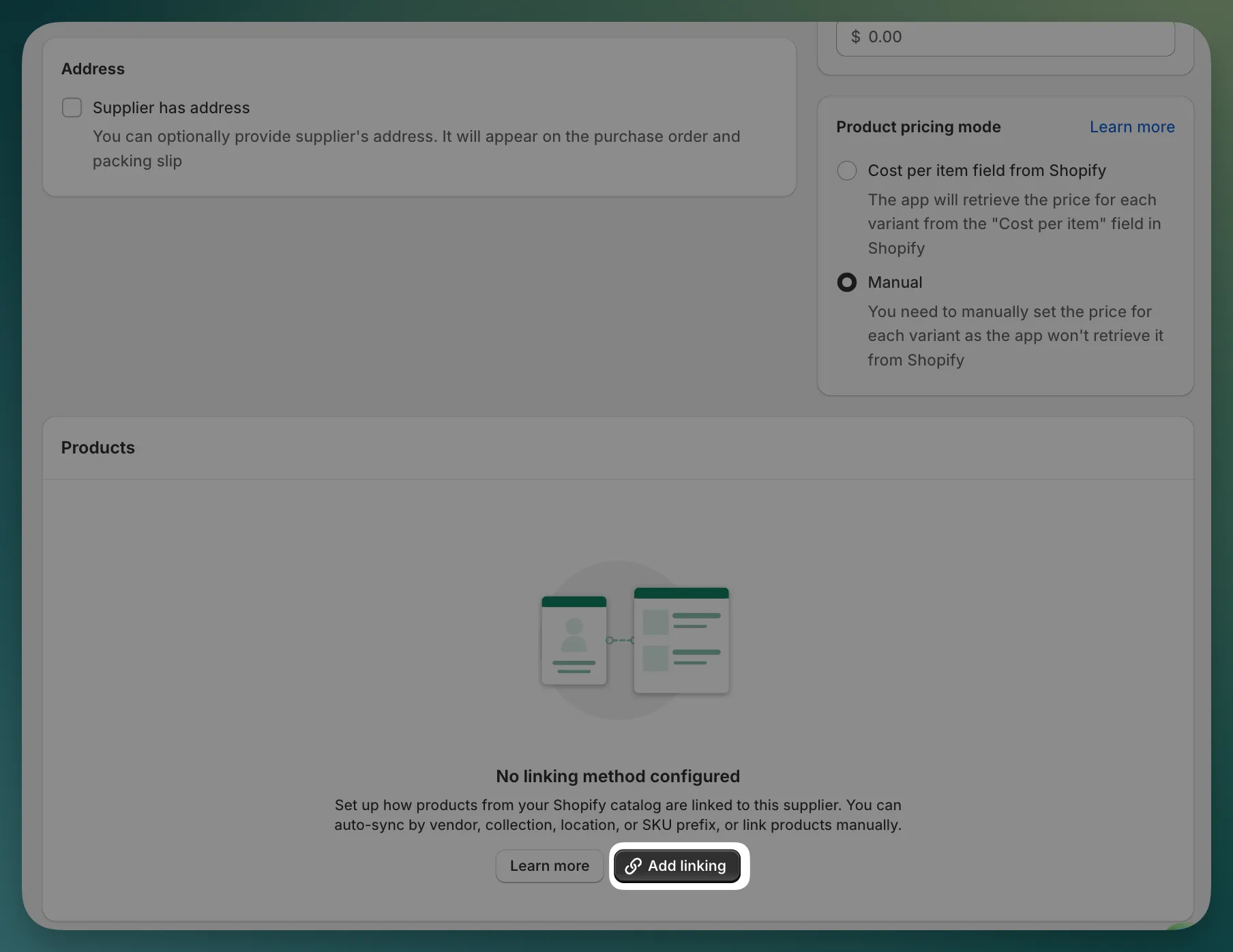
Task: Click the dotted connector between illustration cards
Action: click(620, 640)
